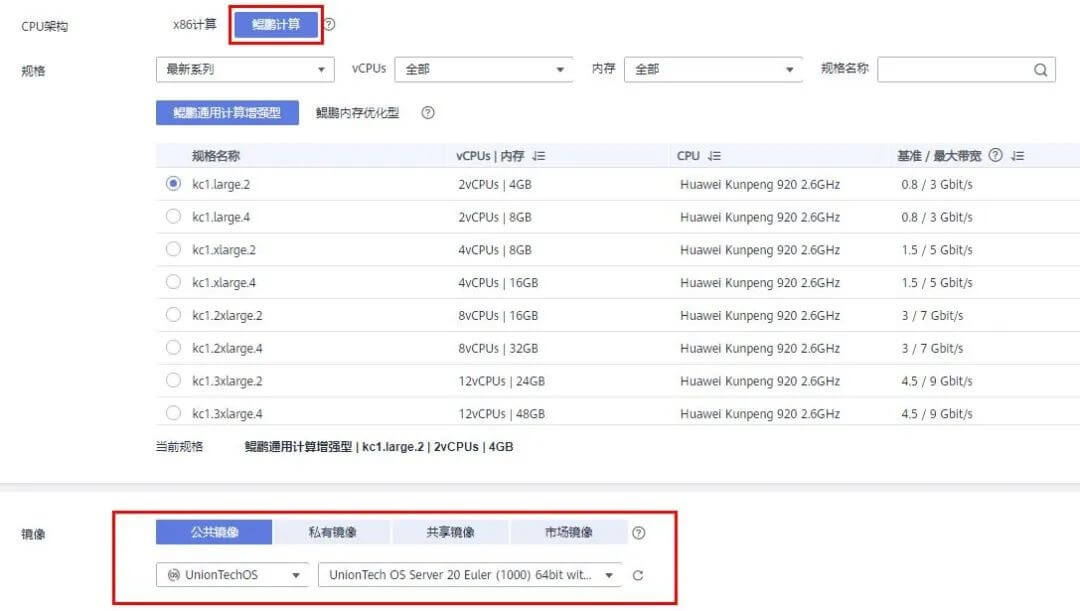Select 鲲鹏通用计算增强型 type tab
Viewport: 1080px width, 611px height.
227,113
